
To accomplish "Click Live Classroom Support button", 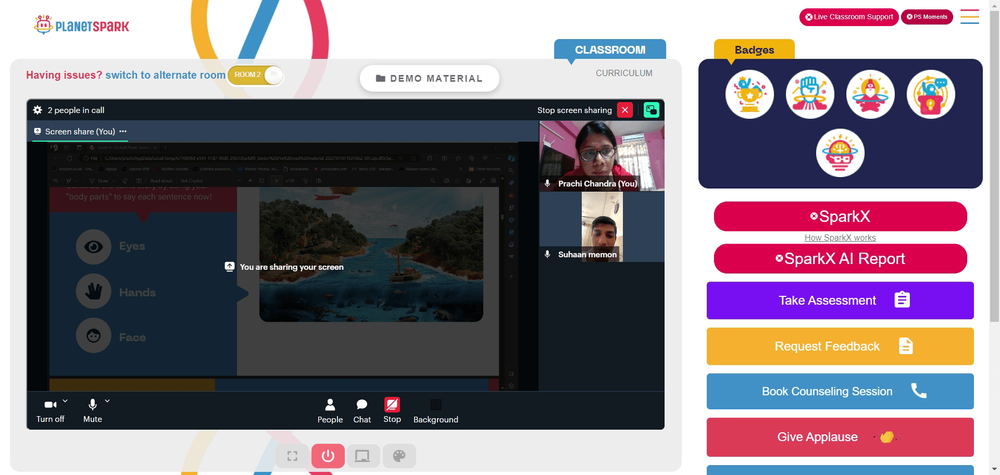I will coord(849,17).
